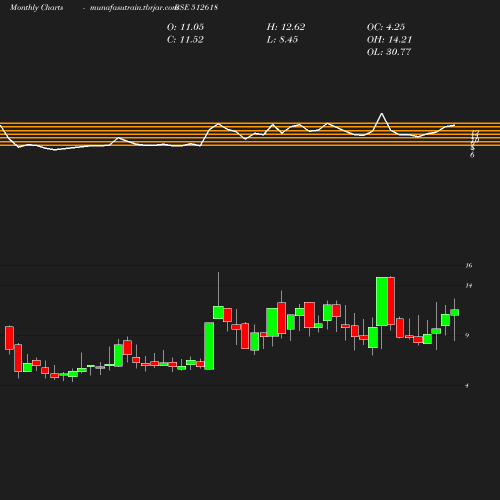Click the first red candle at chart start
Screen dimensions: 500x500
click(9, 338)
